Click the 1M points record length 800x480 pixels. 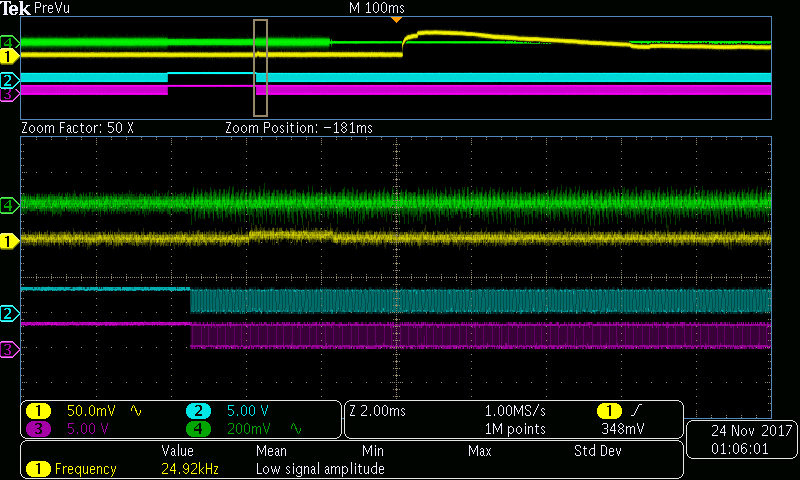coord(515,429)
